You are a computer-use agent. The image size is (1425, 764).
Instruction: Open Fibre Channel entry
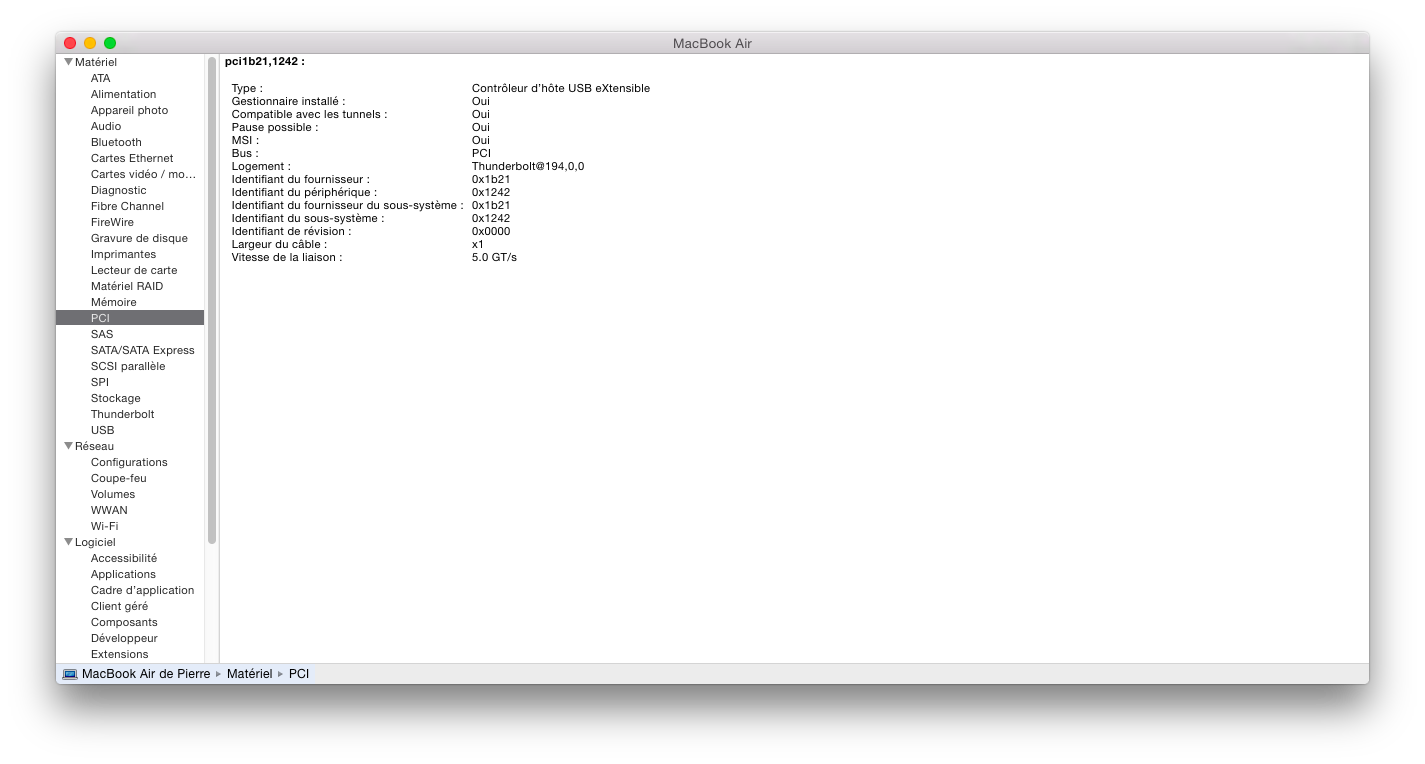click(130, 206)
